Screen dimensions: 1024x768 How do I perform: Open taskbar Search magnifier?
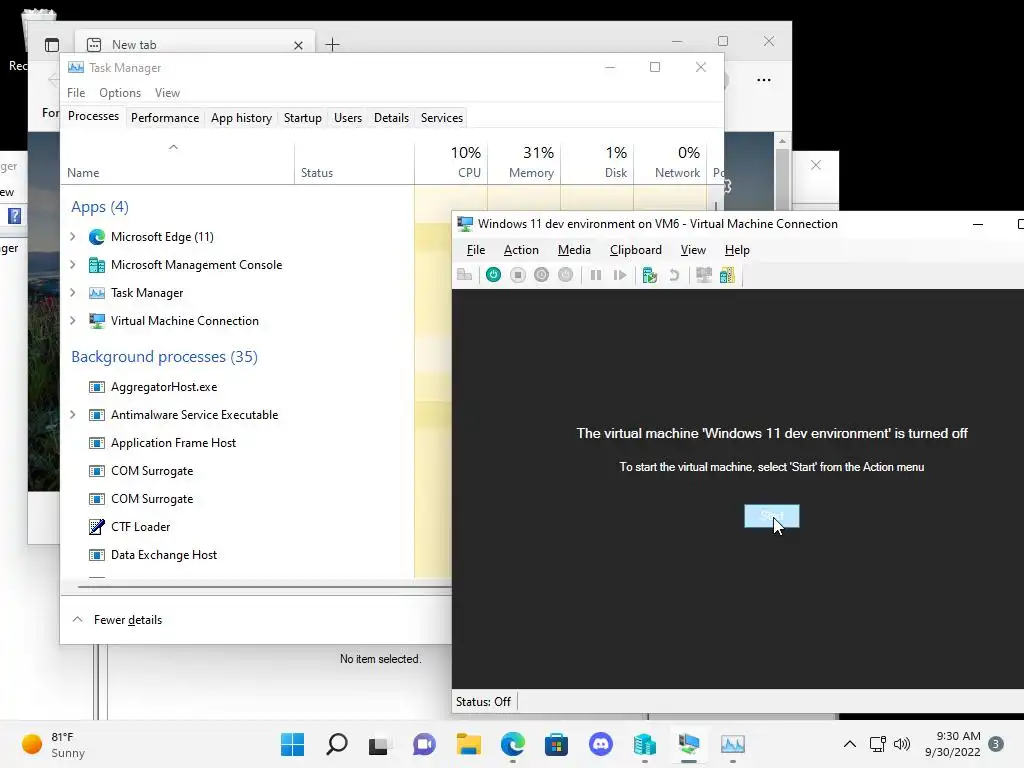point(336,744)
